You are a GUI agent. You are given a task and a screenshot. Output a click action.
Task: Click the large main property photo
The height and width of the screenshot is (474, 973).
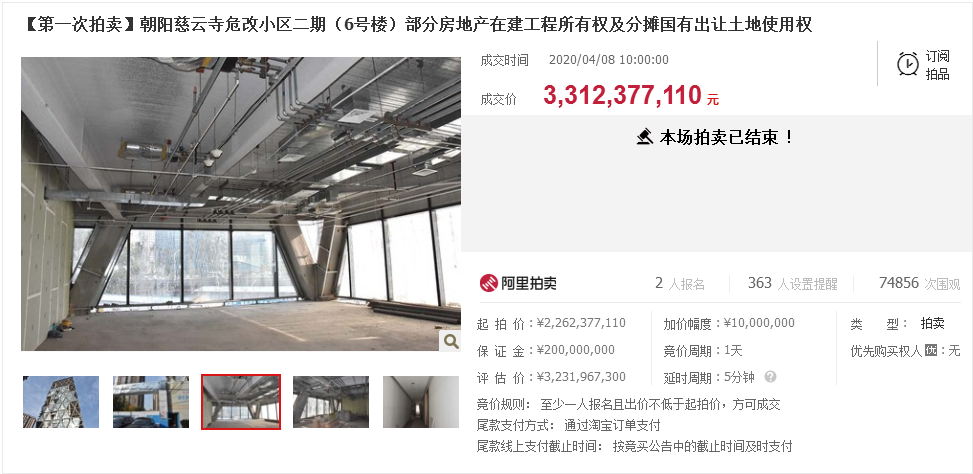pyautogui.click(x=241, y=204)
